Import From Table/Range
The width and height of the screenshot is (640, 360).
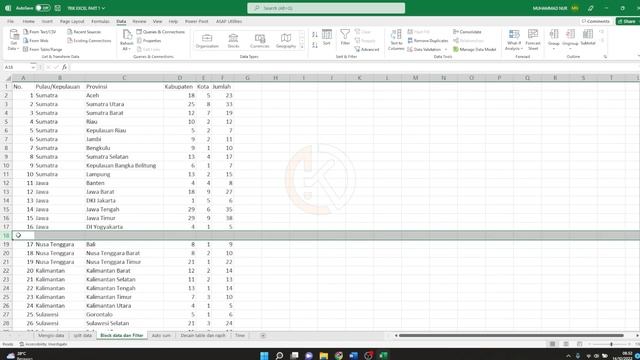(x=42, y=49)
